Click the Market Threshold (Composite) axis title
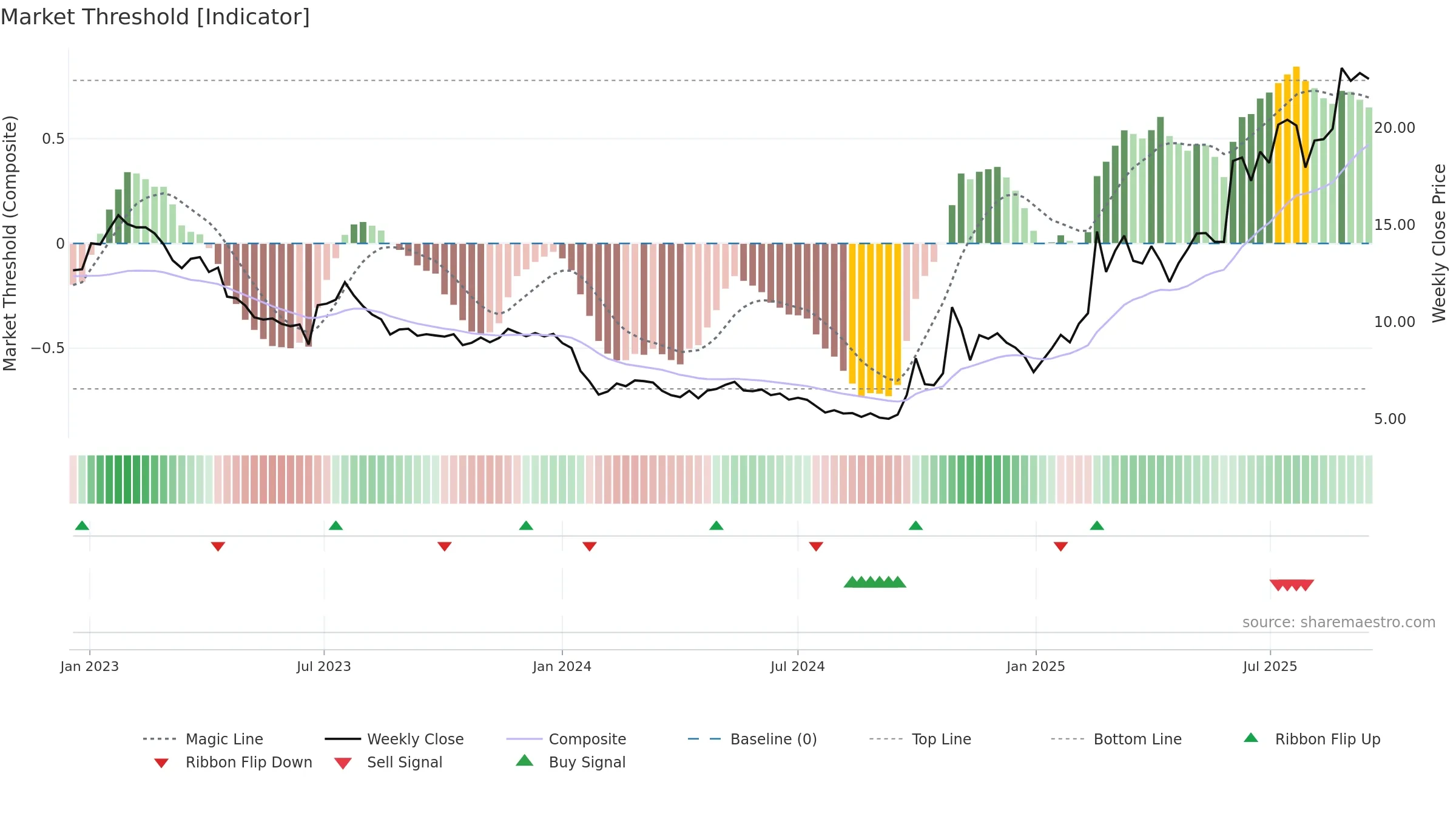1456x819 pixels. (x=10, y=243)
